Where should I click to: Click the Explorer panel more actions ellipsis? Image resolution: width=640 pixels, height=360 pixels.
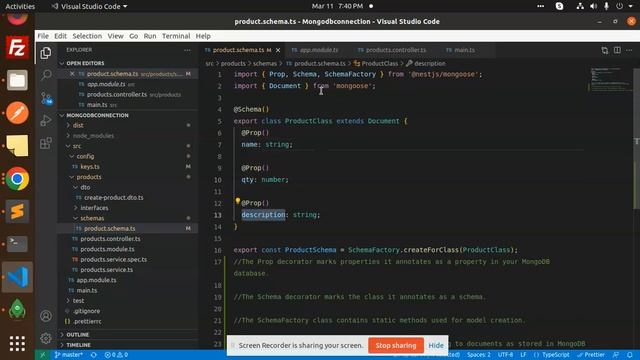pyautogui.click(x=187, y=50)
